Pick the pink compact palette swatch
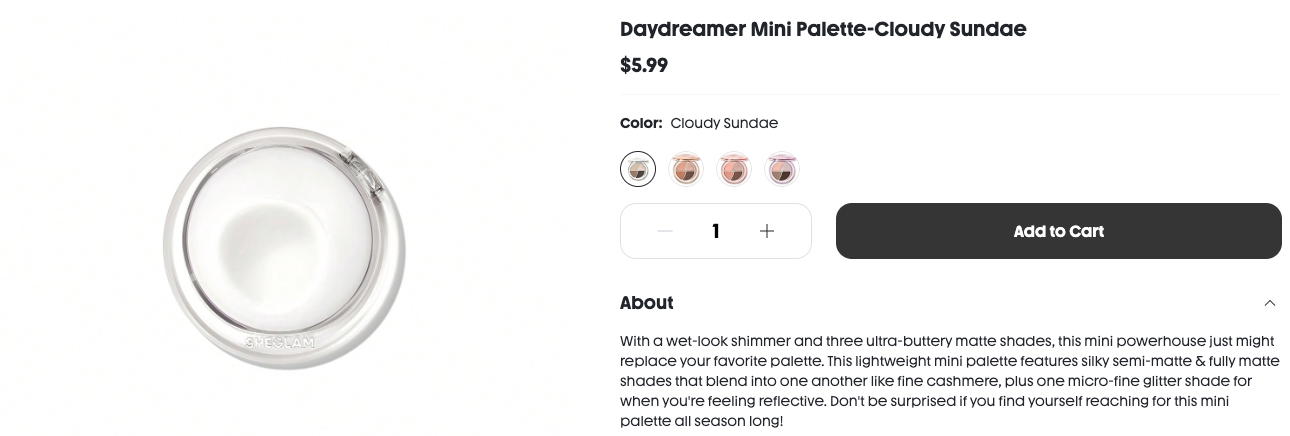Viewport: 1290px width, 436px height. pos(734,169)
